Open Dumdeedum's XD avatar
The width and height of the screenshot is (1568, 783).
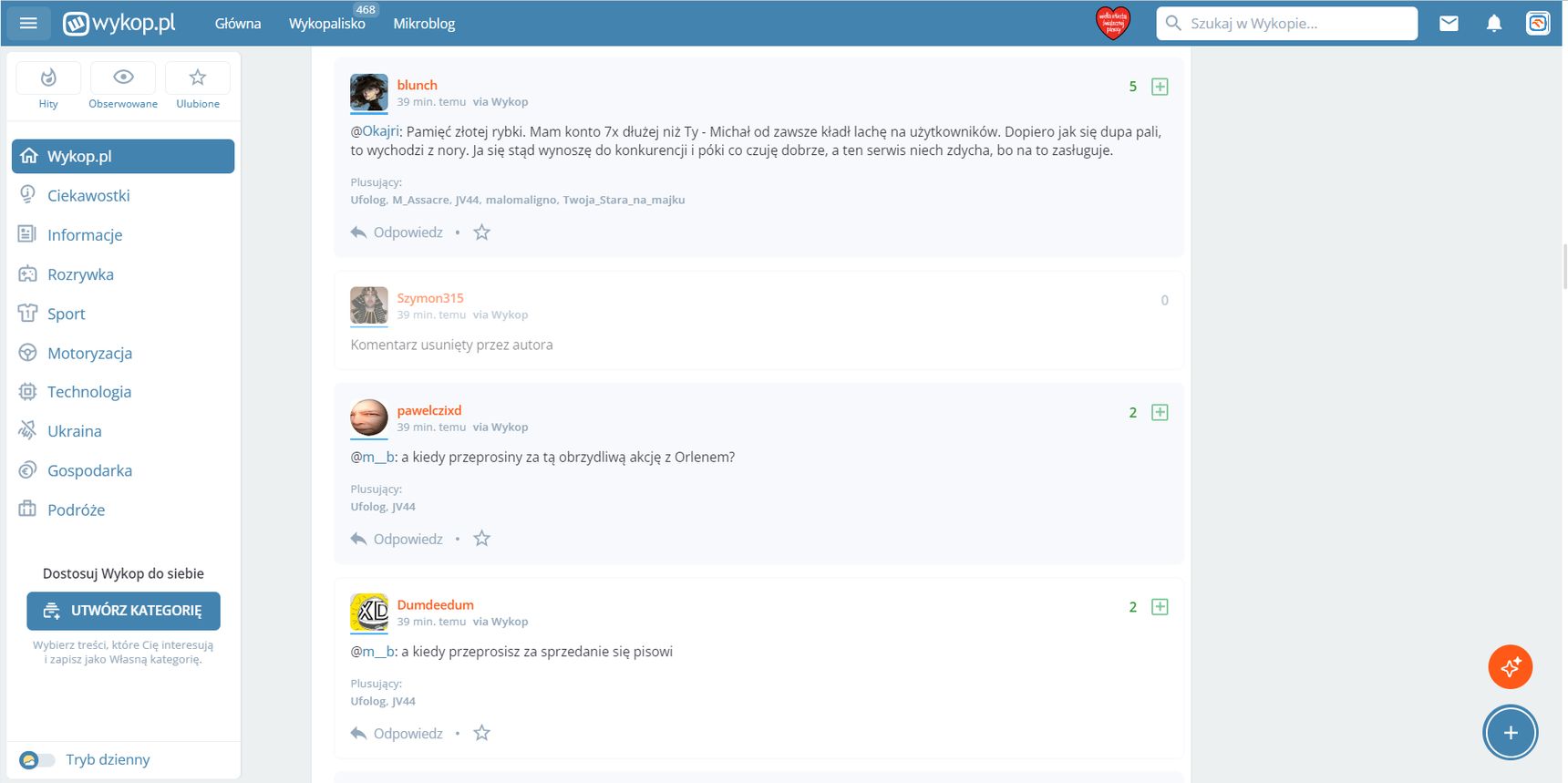coord(369,612)
